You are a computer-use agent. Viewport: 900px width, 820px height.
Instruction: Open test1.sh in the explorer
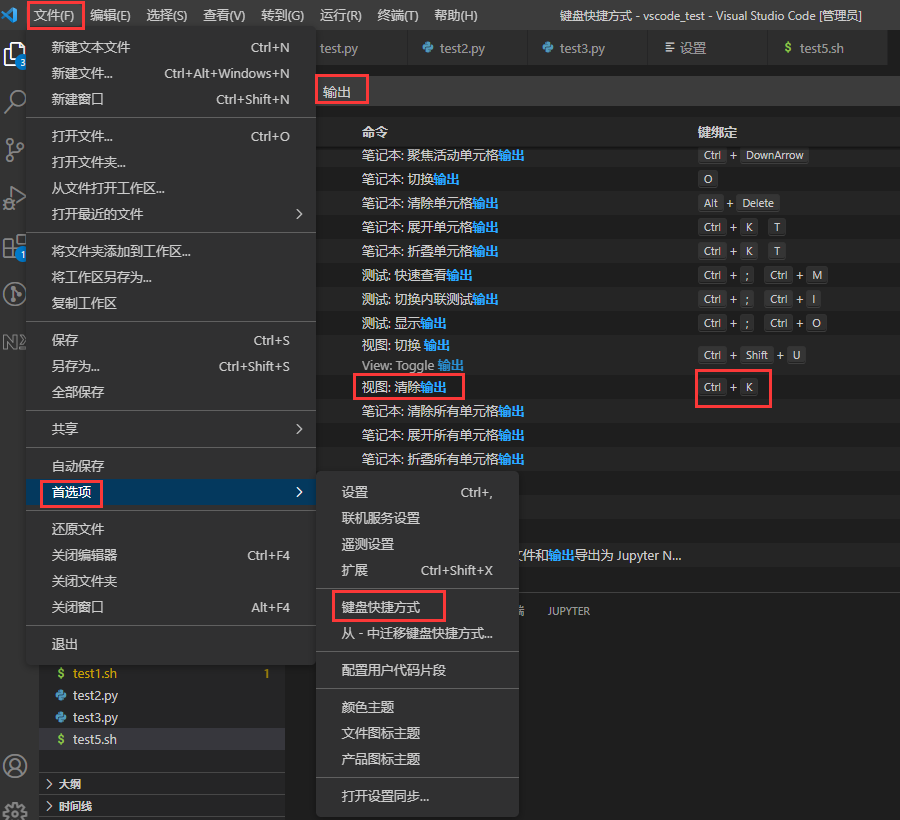162,674
